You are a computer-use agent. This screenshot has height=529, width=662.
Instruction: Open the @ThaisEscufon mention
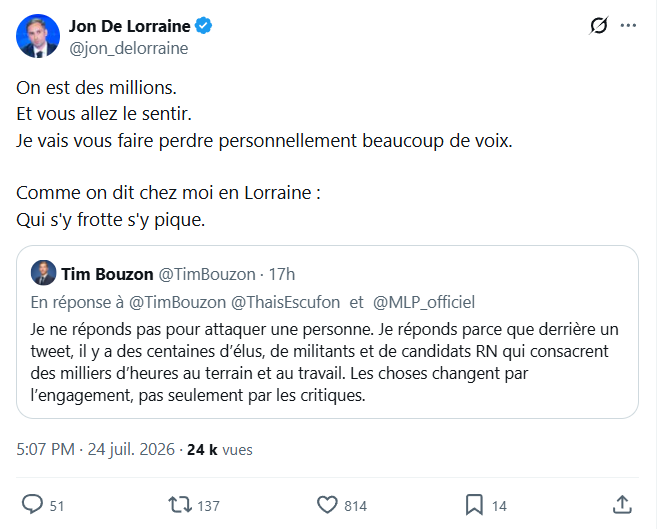(x=285, y=302)
